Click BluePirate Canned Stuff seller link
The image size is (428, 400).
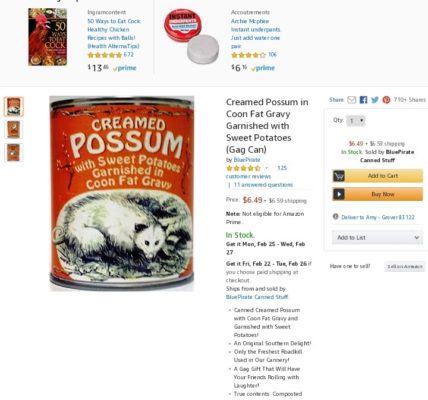pos(257,297)
